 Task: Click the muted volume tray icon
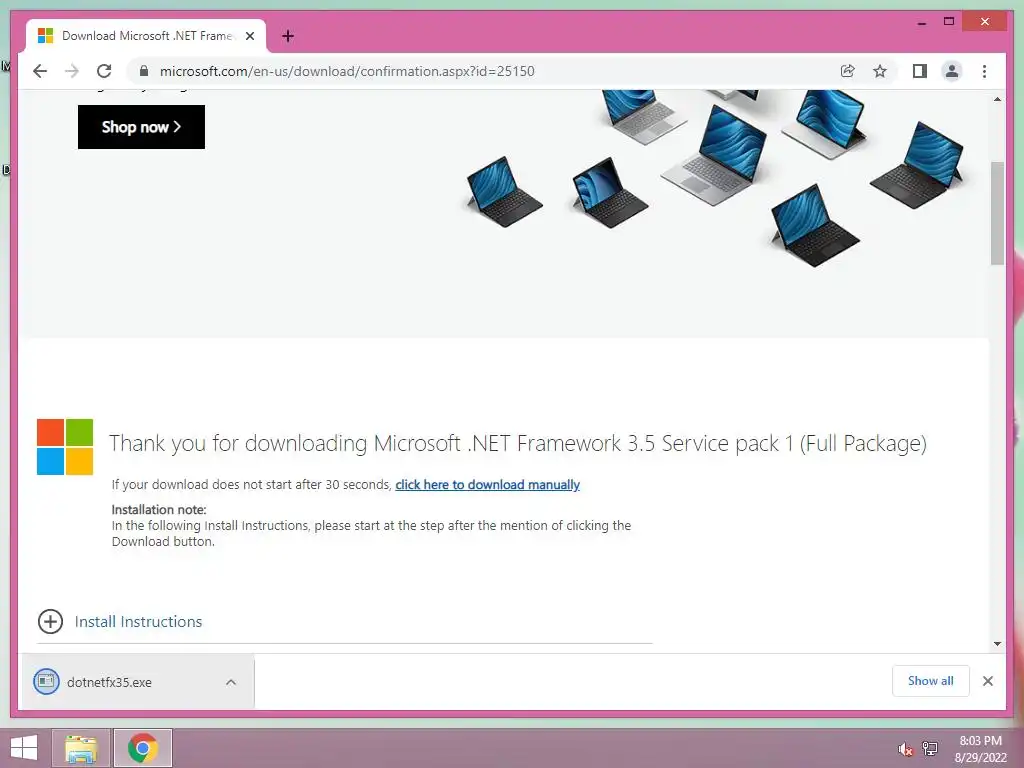[x=905, y=749]
